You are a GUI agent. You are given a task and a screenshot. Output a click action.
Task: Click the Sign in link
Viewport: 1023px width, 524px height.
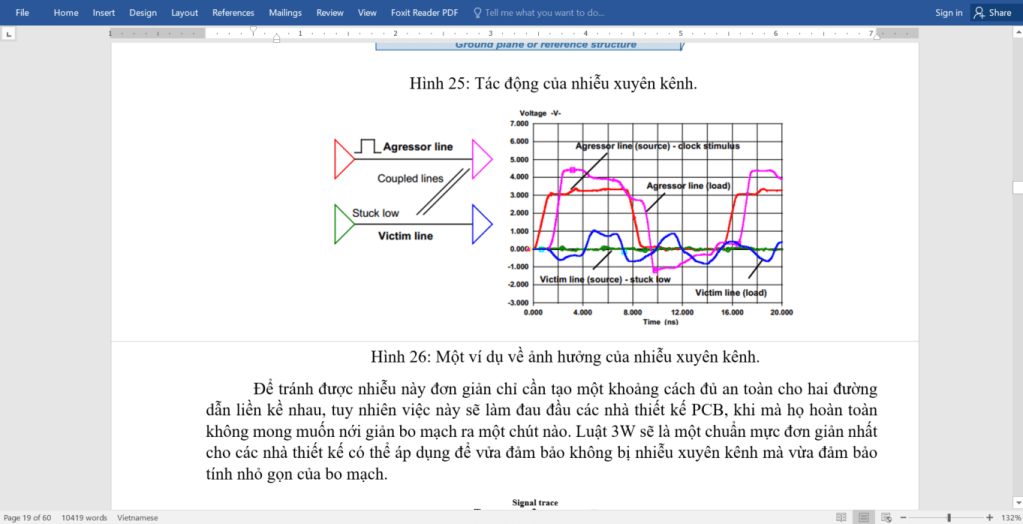949,13
